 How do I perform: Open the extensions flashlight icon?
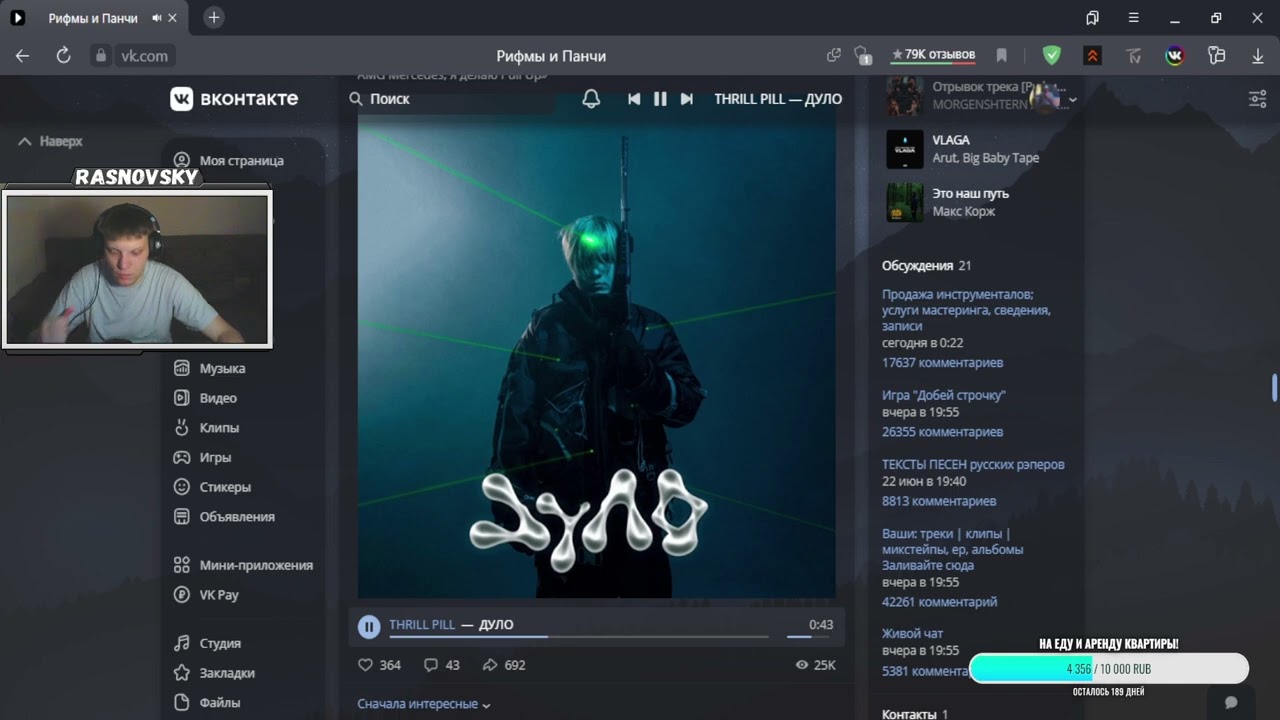[x=1216, y=56]
